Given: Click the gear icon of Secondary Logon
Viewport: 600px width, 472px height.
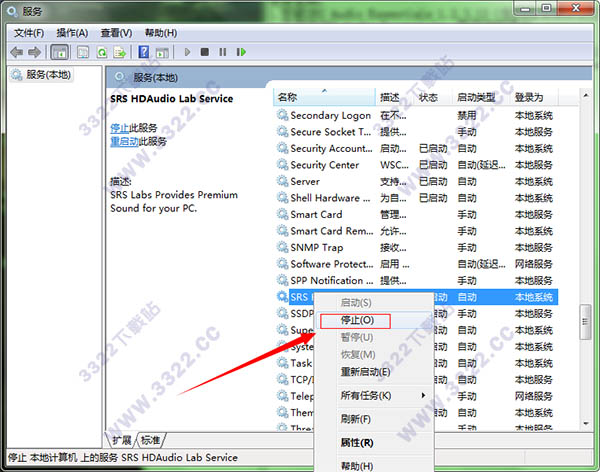Looking at the screenshot, I should pyautogui.click(x=282, y=115).
